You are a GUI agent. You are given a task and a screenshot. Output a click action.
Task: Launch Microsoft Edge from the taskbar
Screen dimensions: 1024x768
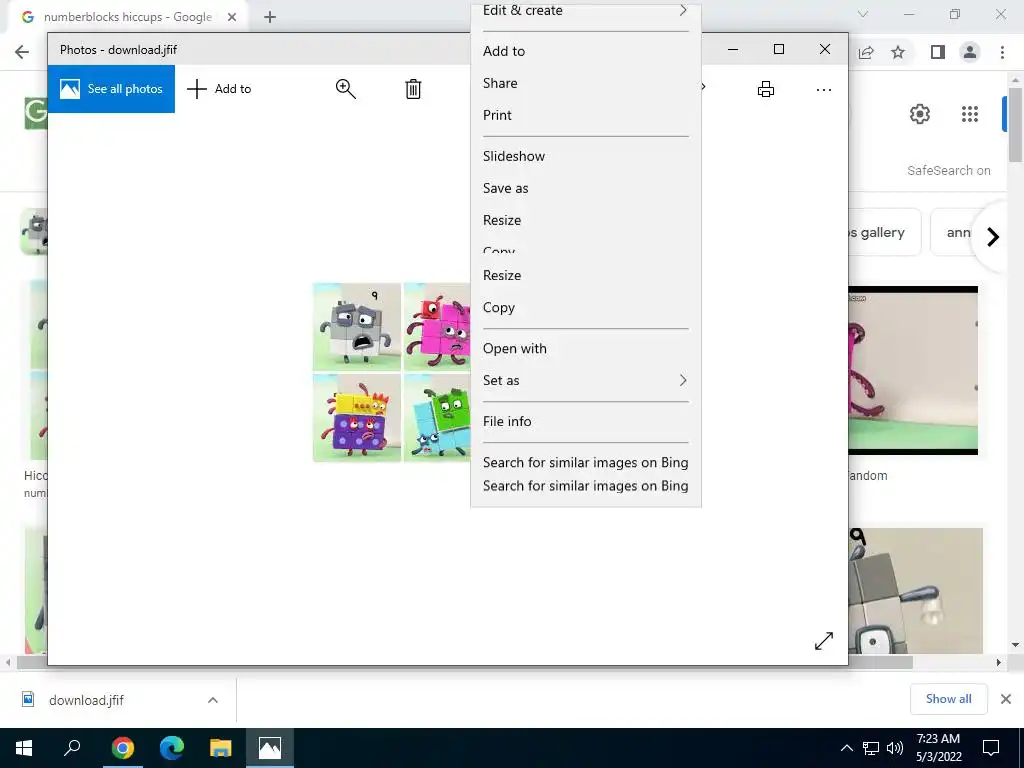point(172,748)
